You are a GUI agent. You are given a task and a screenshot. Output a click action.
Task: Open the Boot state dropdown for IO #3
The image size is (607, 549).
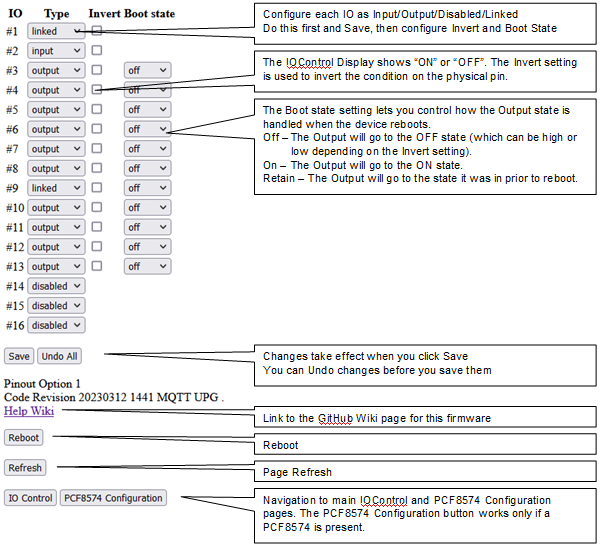pos(147,70)
